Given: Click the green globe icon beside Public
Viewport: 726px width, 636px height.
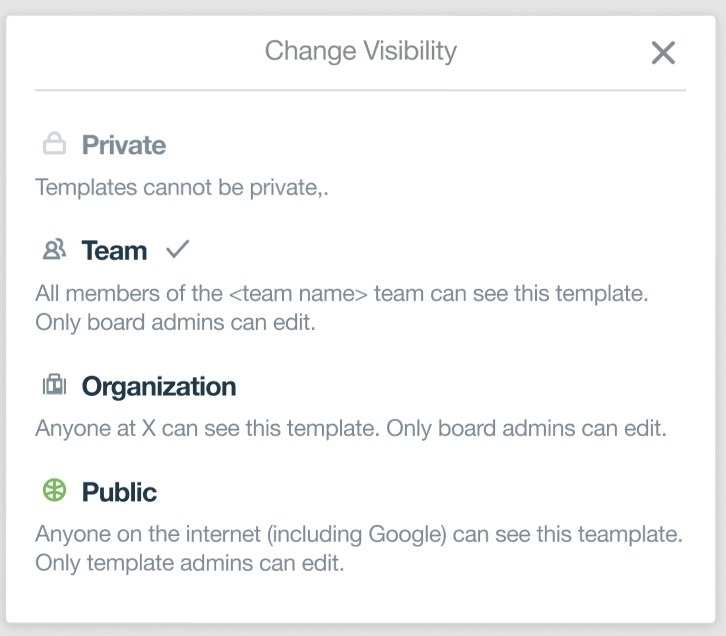Looking at the screenshot, I should (54, 491).
